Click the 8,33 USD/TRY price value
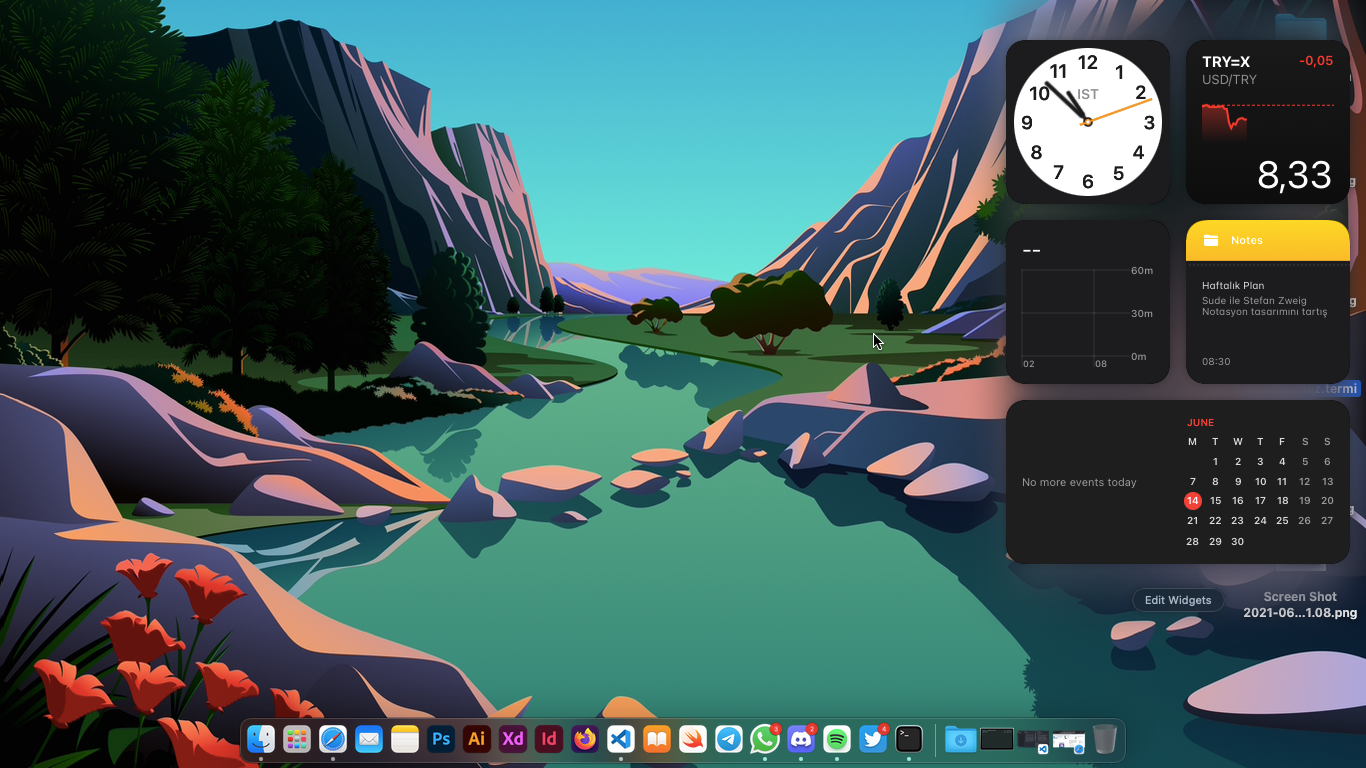Image resolution: width=1366 pixels, height=768 pixels. [1294, 175]
